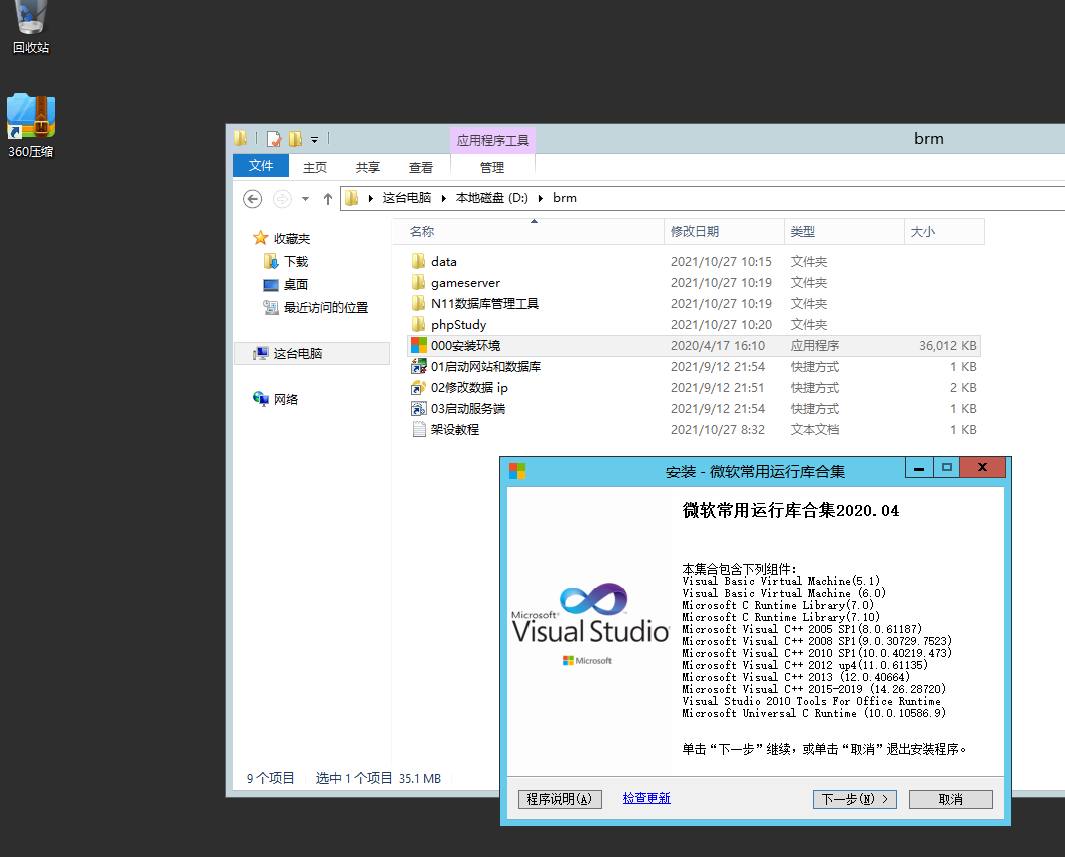
Task: Click the 2020/4/17 16:10 date cell
Action: click(x=718, y=346)
